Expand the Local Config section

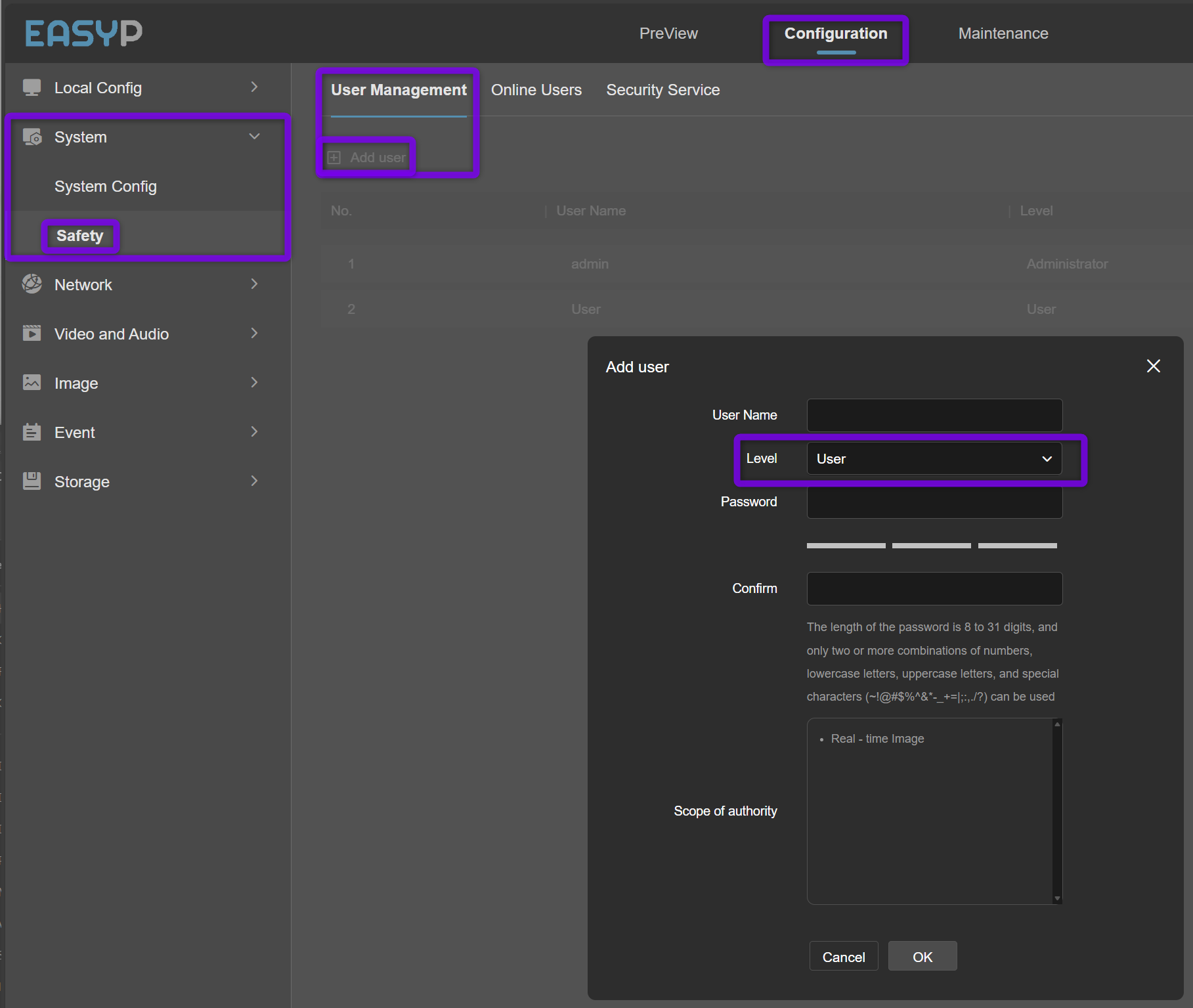coord(254,87)
